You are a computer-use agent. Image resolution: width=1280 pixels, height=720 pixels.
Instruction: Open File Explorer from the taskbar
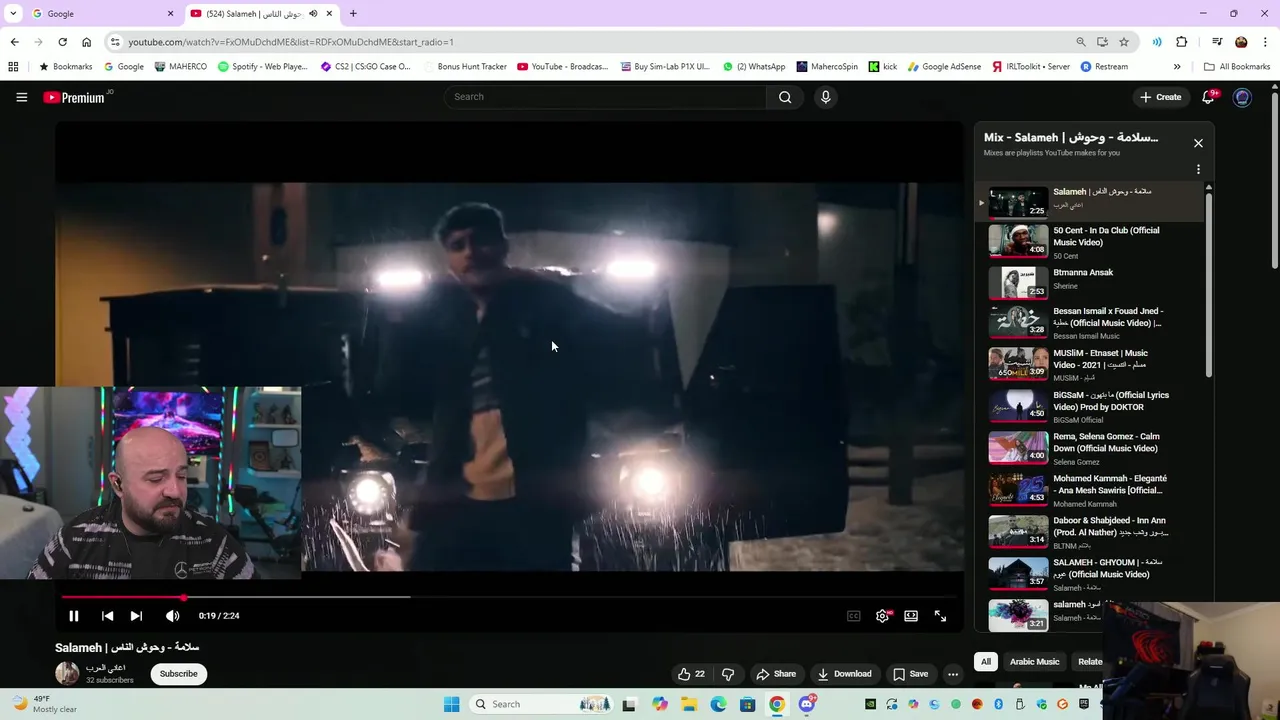[x=689, y=704]
